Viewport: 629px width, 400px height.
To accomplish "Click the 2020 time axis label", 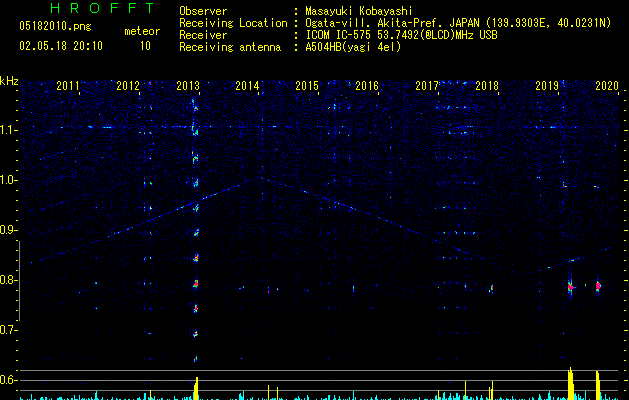I will [607, 86].
